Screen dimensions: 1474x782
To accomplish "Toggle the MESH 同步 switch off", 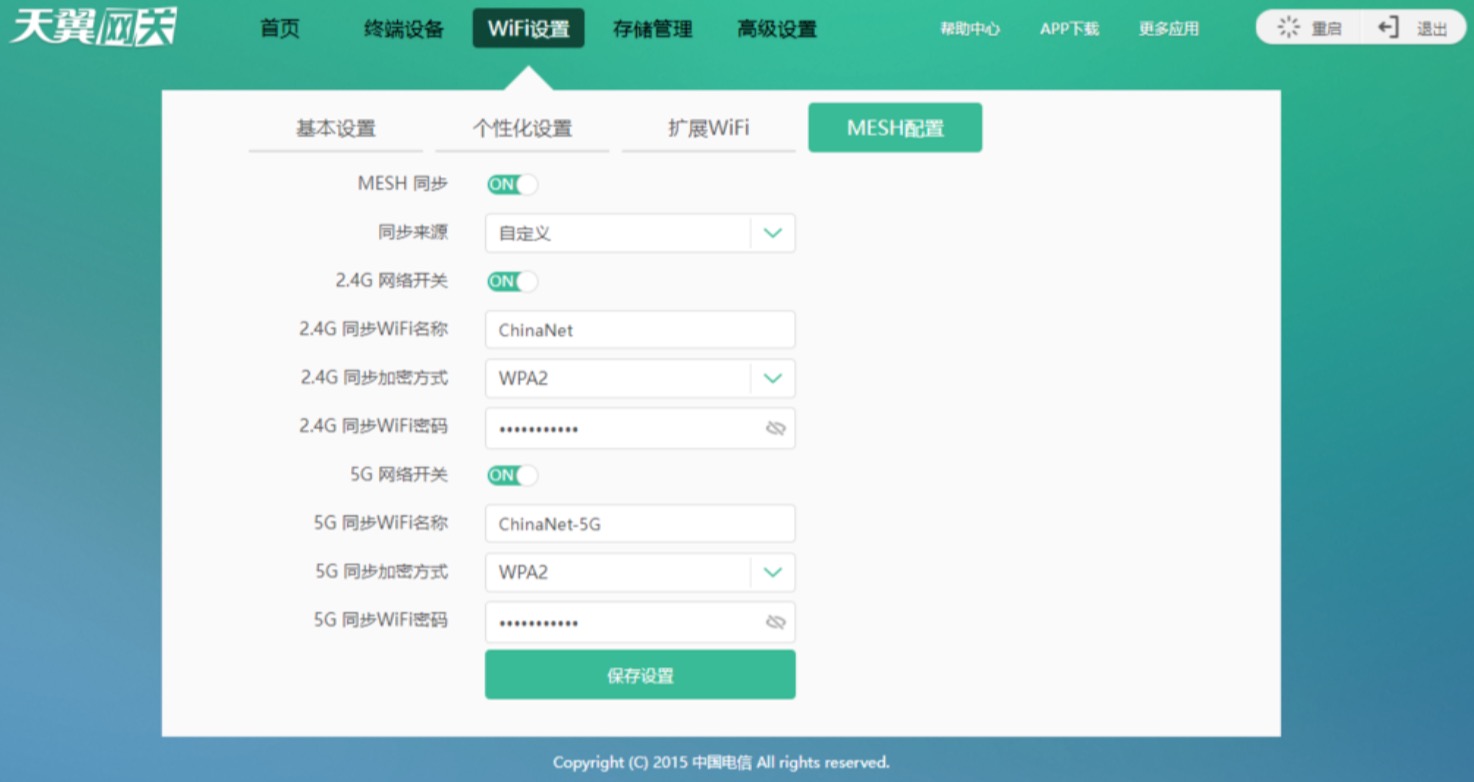I will [513, 184].
